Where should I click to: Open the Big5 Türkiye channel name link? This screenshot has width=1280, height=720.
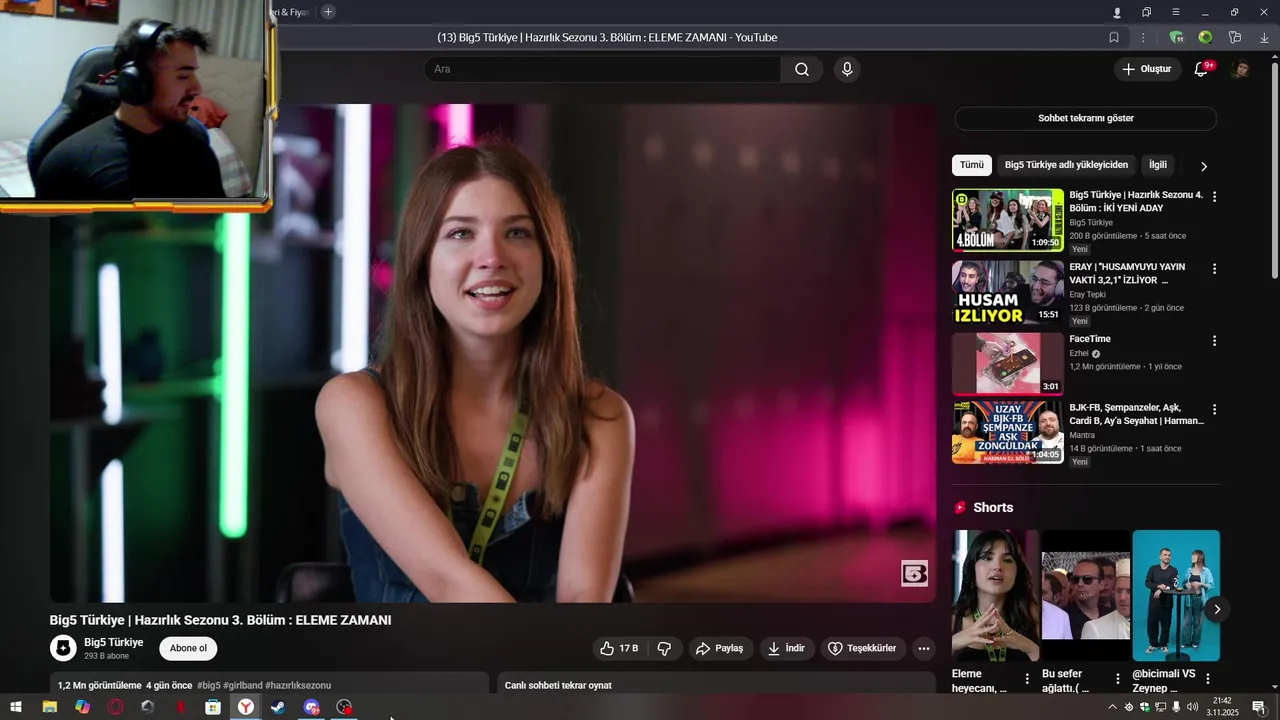pyautogui.click(x=113, y=642)
